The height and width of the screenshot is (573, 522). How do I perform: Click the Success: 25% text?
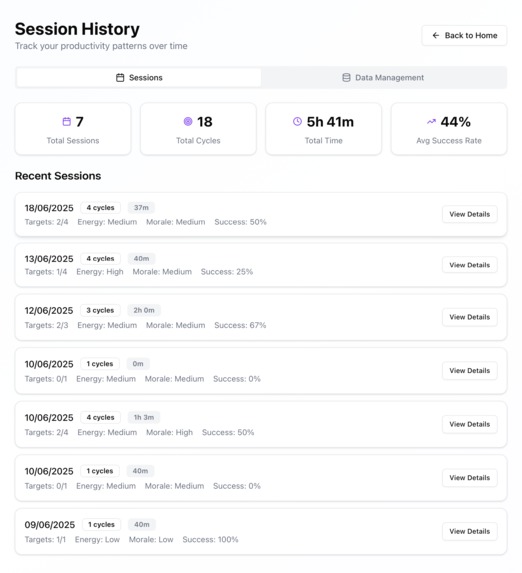(227, 272)
